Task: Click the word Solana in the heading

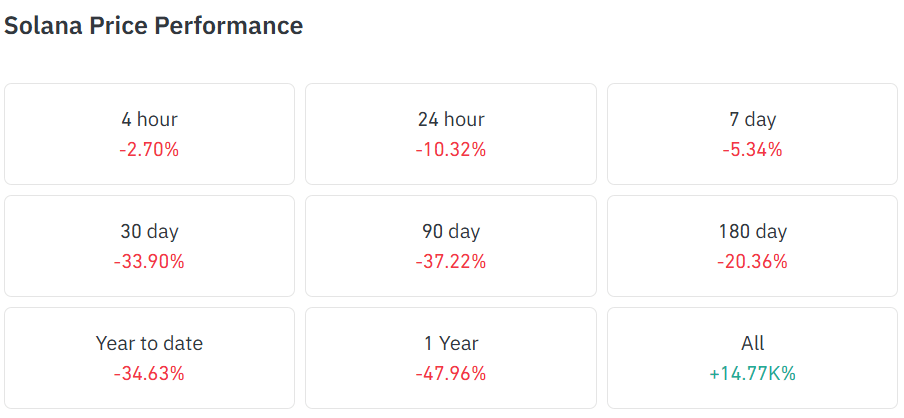Action: 43,26
